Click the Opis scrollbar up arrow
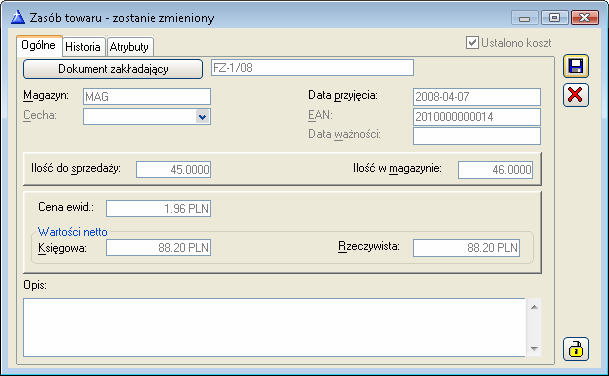Screen dimensions: 609x376 click(x=534, y=307)
